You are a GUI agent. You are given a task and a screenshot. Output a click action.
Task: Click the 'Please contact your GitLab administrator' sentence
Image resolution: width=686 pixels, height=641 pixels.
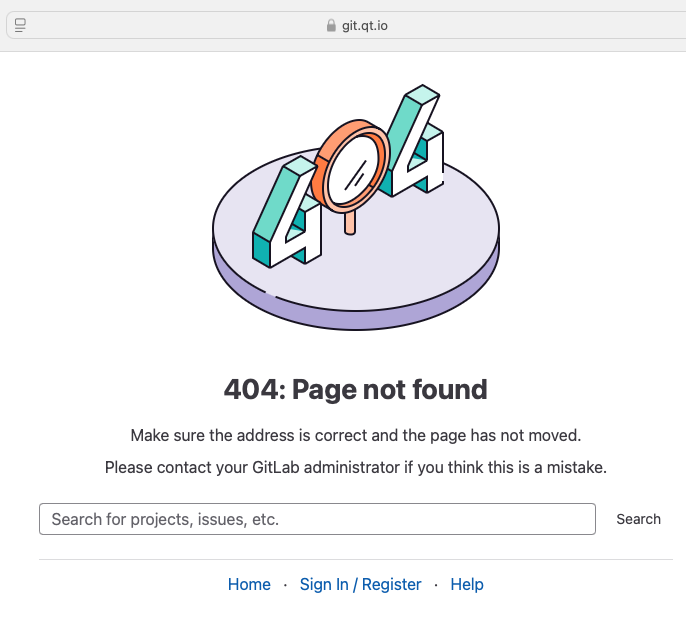point(356,467)
